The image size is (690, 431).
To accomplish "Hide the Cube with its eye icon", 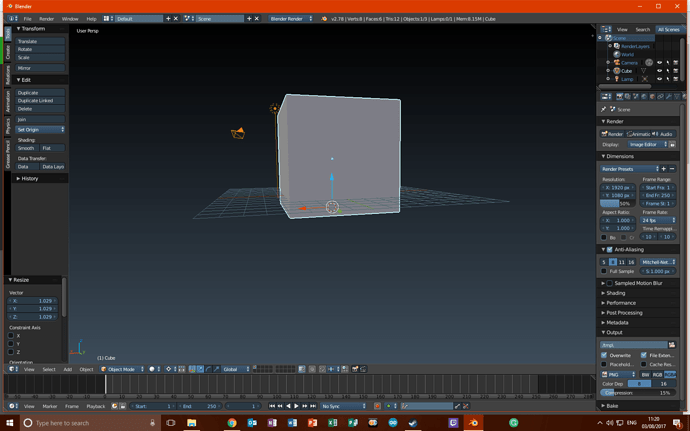I will [x=660, y=71].
